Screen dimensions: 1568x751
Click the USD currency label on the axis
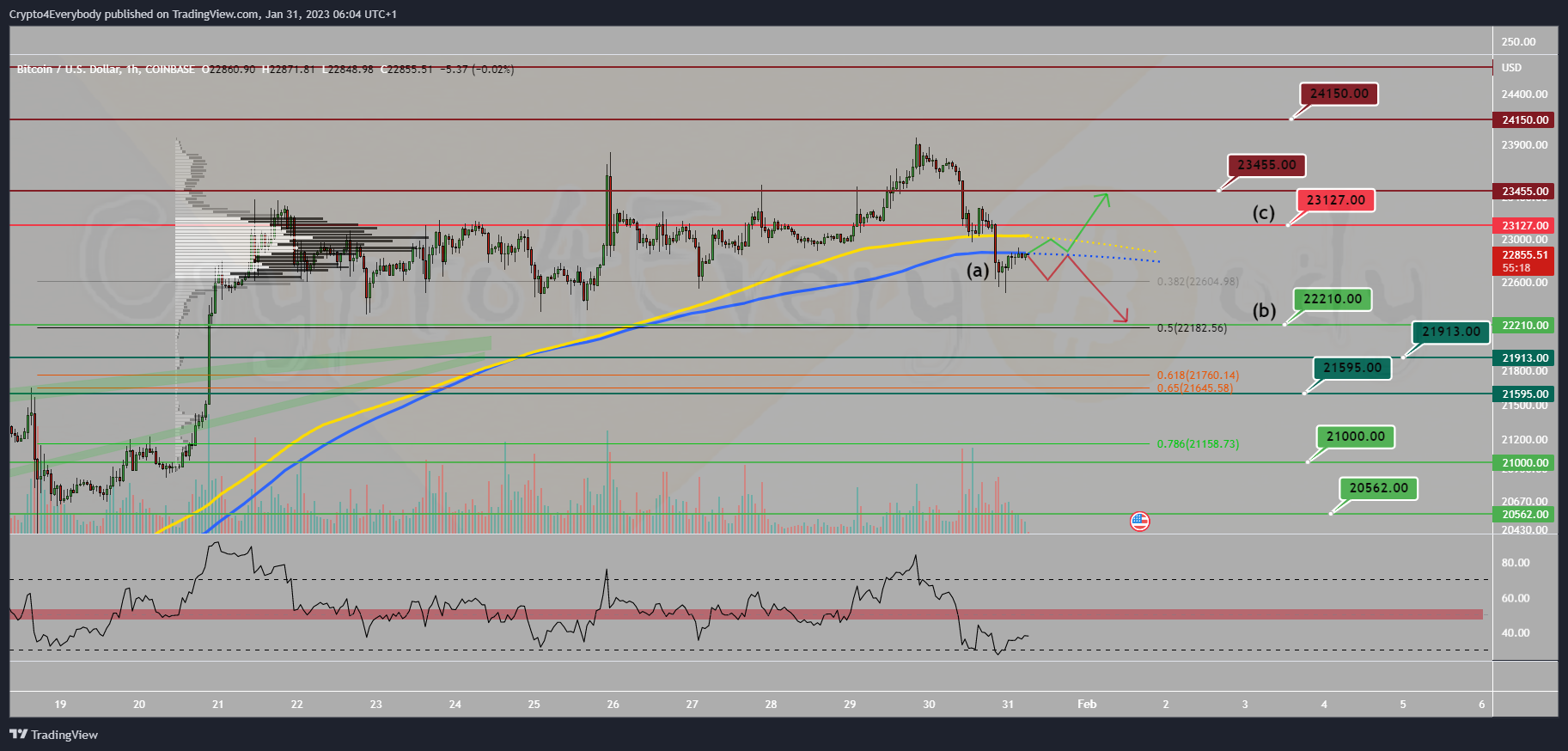[x=1511, y=68]
